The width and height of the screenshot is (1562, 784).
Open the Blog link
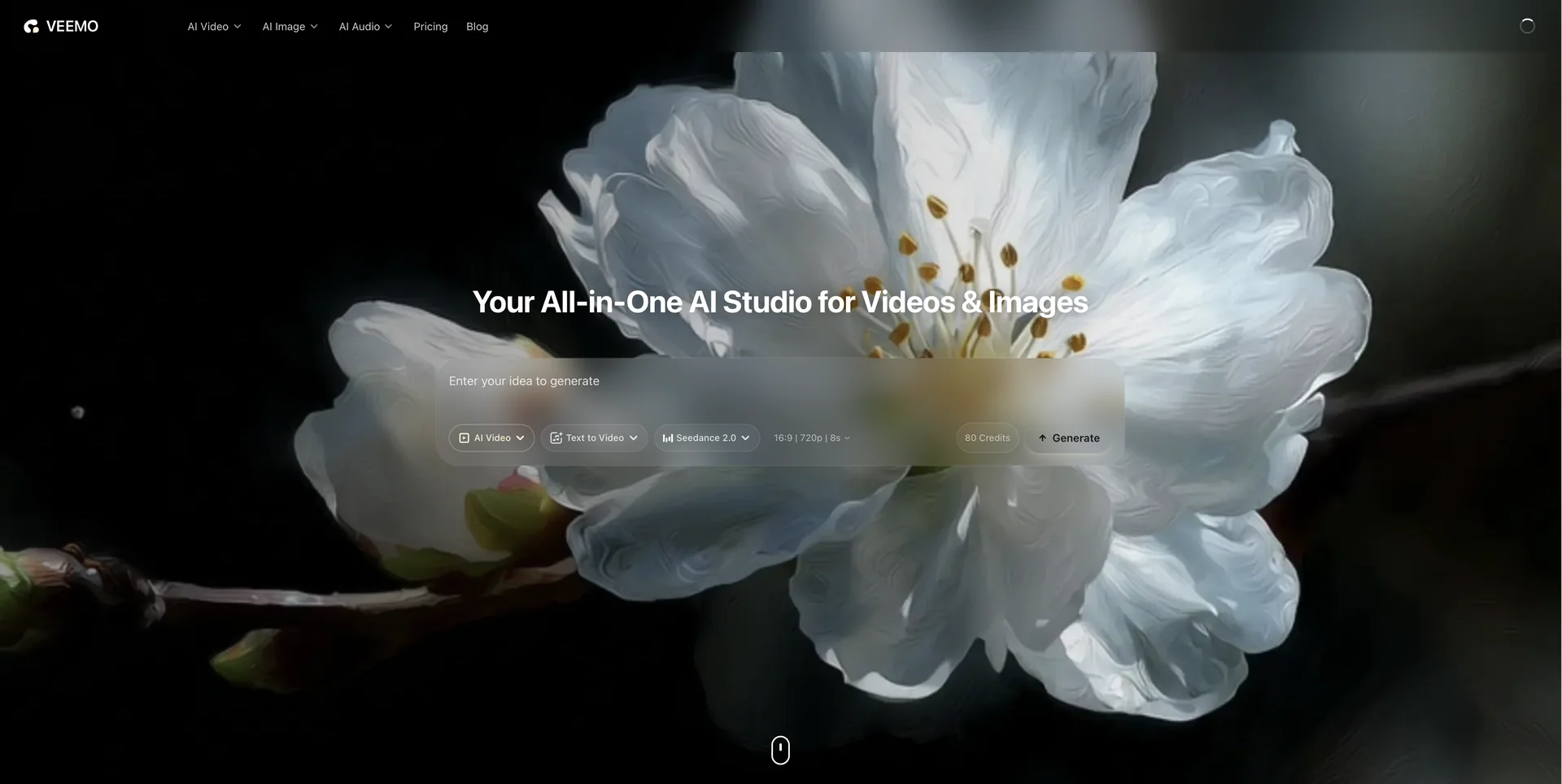click(477, 27)
